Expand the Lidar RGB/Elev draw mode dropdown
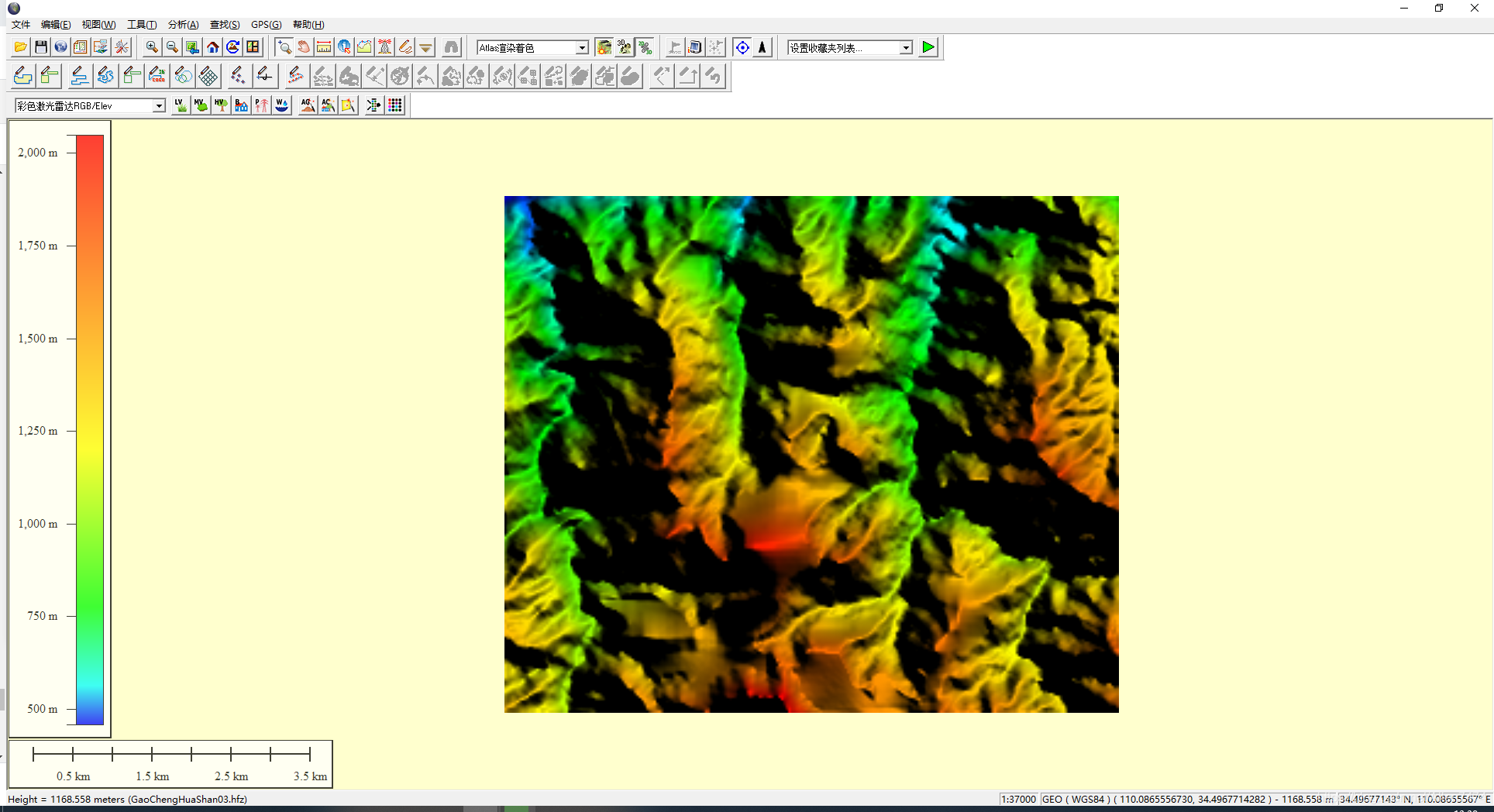 158,106
